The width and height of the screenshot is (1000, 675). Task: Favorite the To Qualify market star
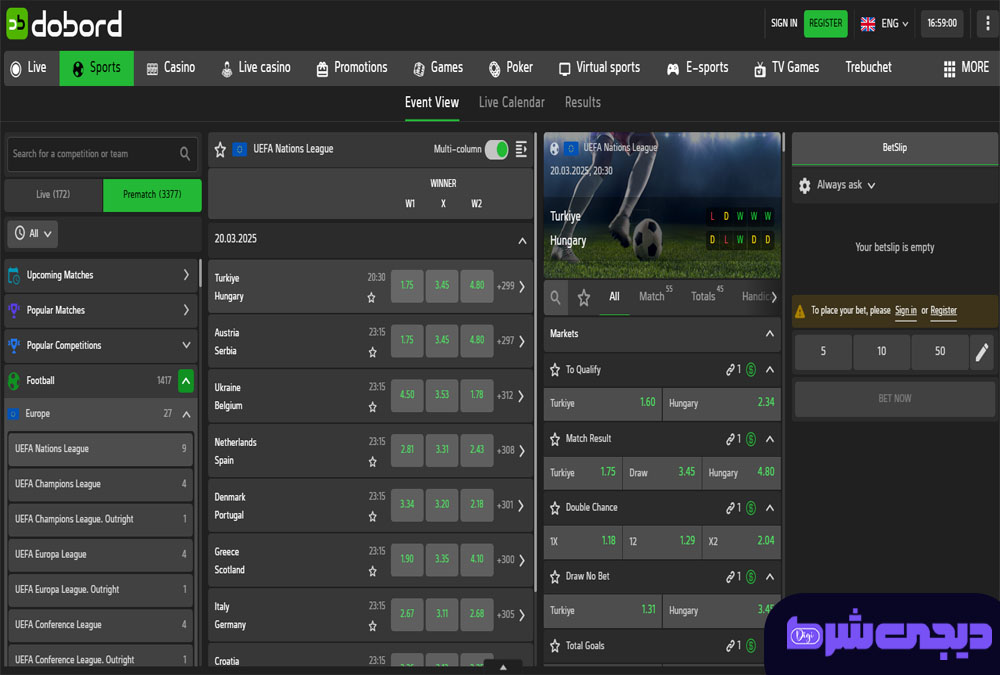pyautogui.click(x=555, y=369)
